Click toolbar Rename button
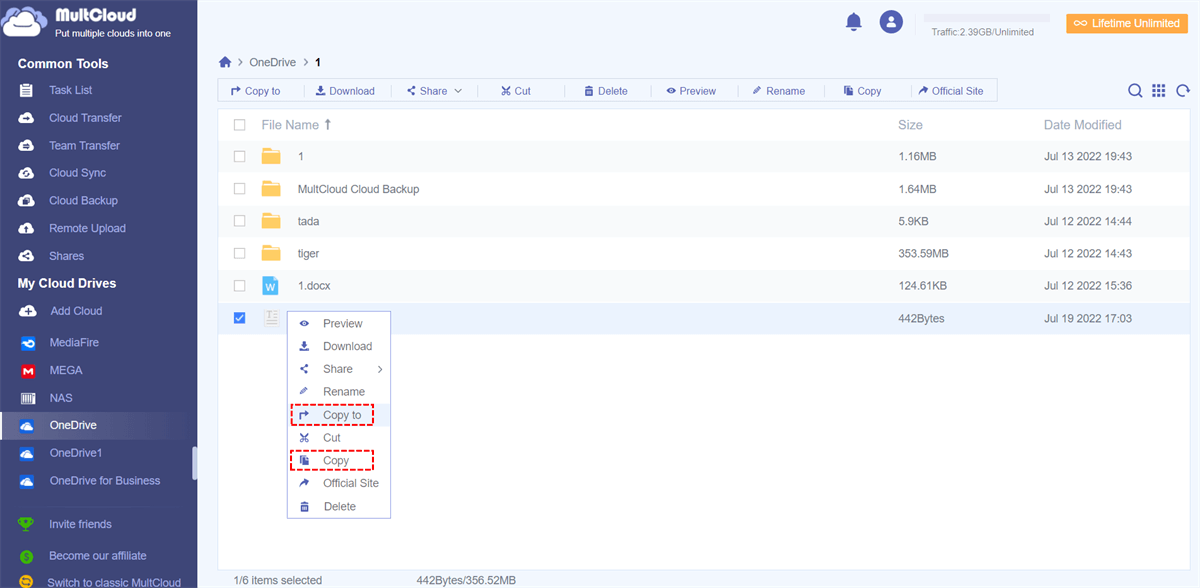 [x=778, y=91]
